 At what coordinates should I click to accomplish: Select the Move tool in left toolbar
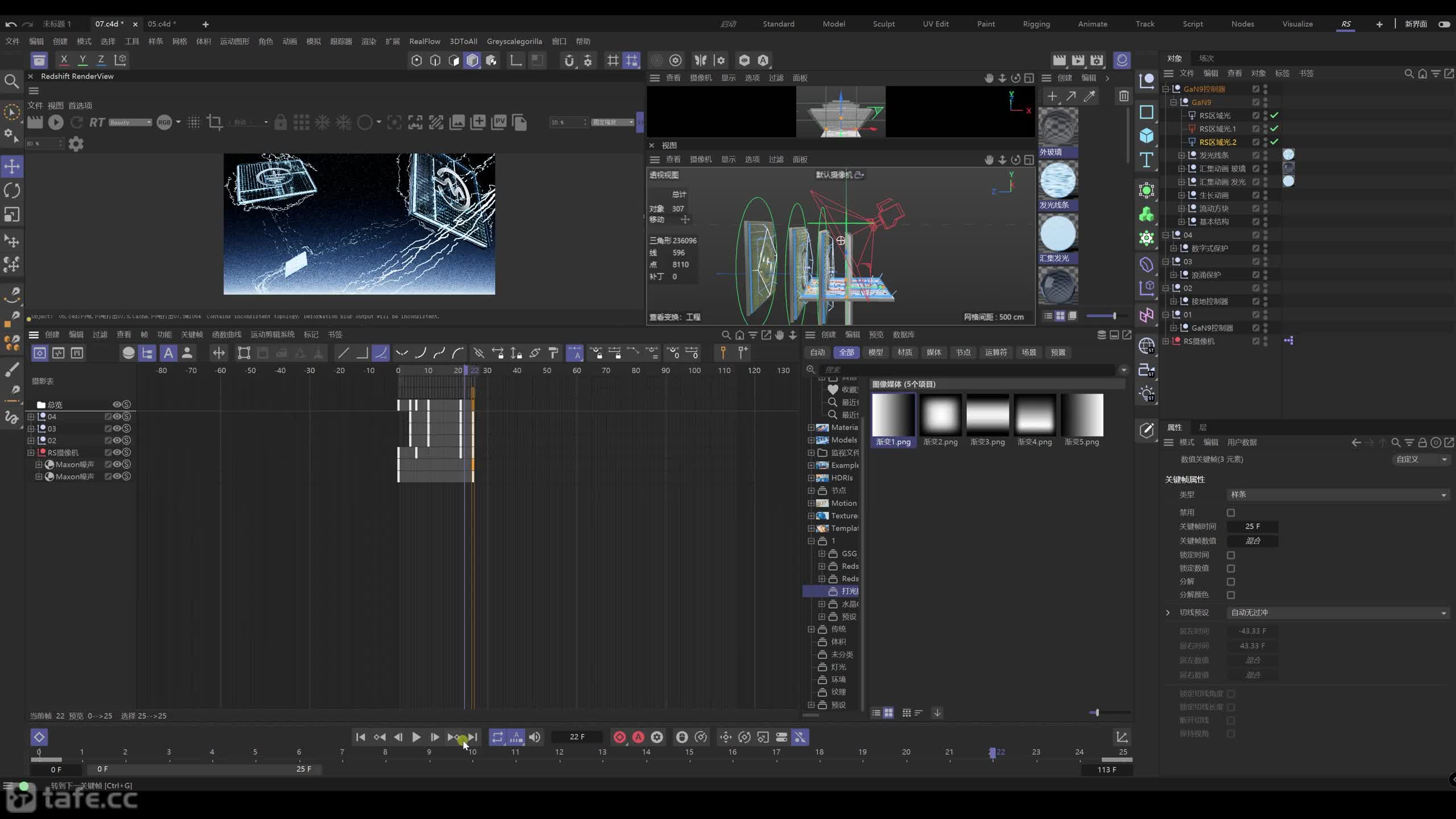tap(12, 166)
